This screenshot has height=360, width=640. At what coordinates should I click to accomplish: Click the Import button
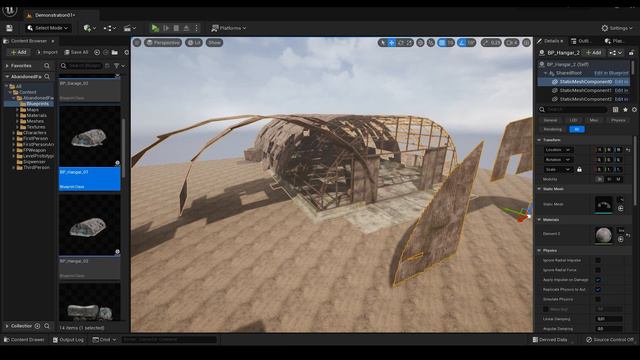point(47,52)
